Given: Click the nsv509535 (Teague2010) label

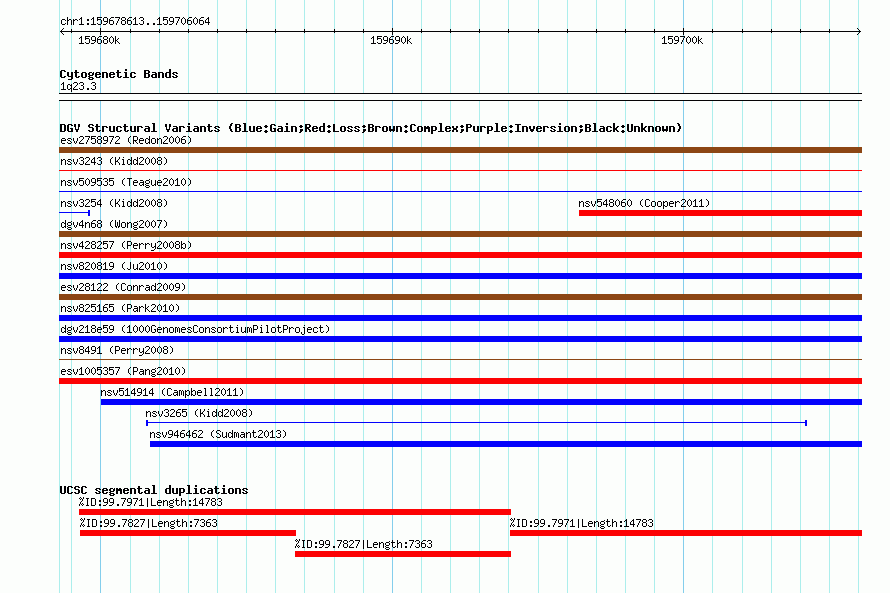Looking at the screenshot, I should coord(126,182).
